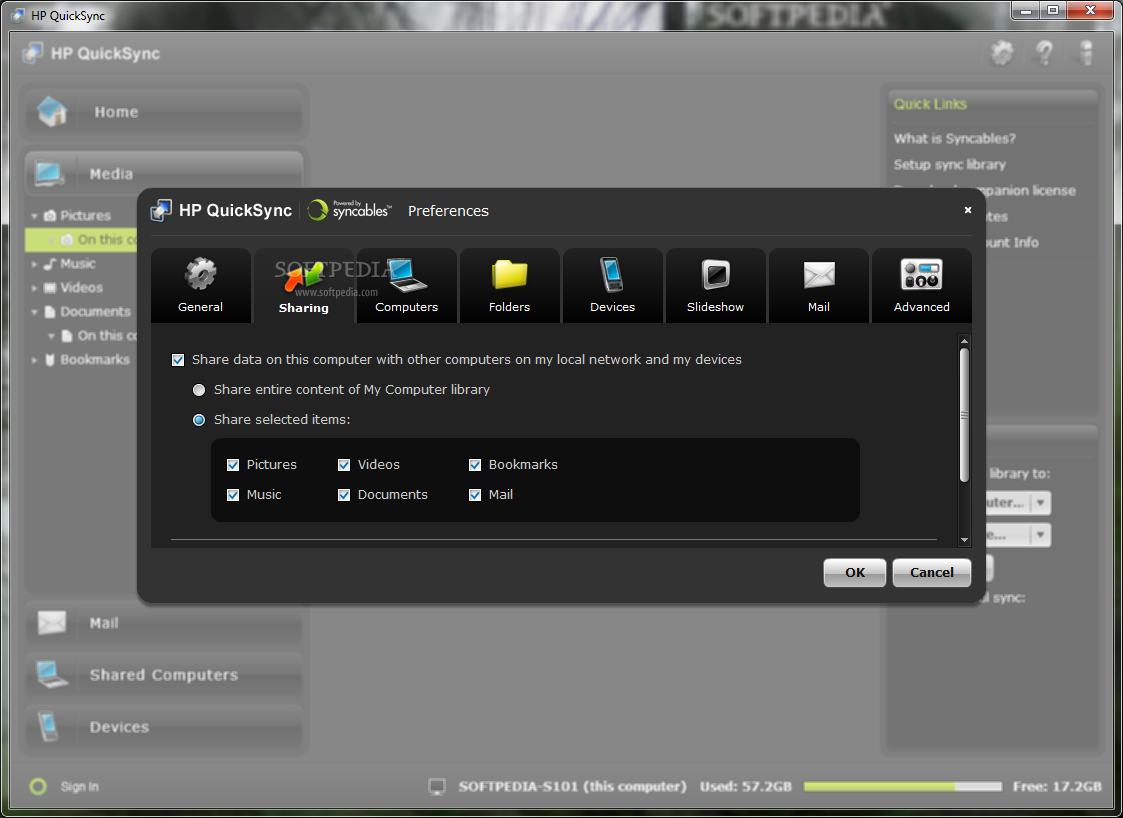This screenshot has height=818, width=1123.
Task: Open the Folders yellow folder icon
Action: (x=509, y=275)
